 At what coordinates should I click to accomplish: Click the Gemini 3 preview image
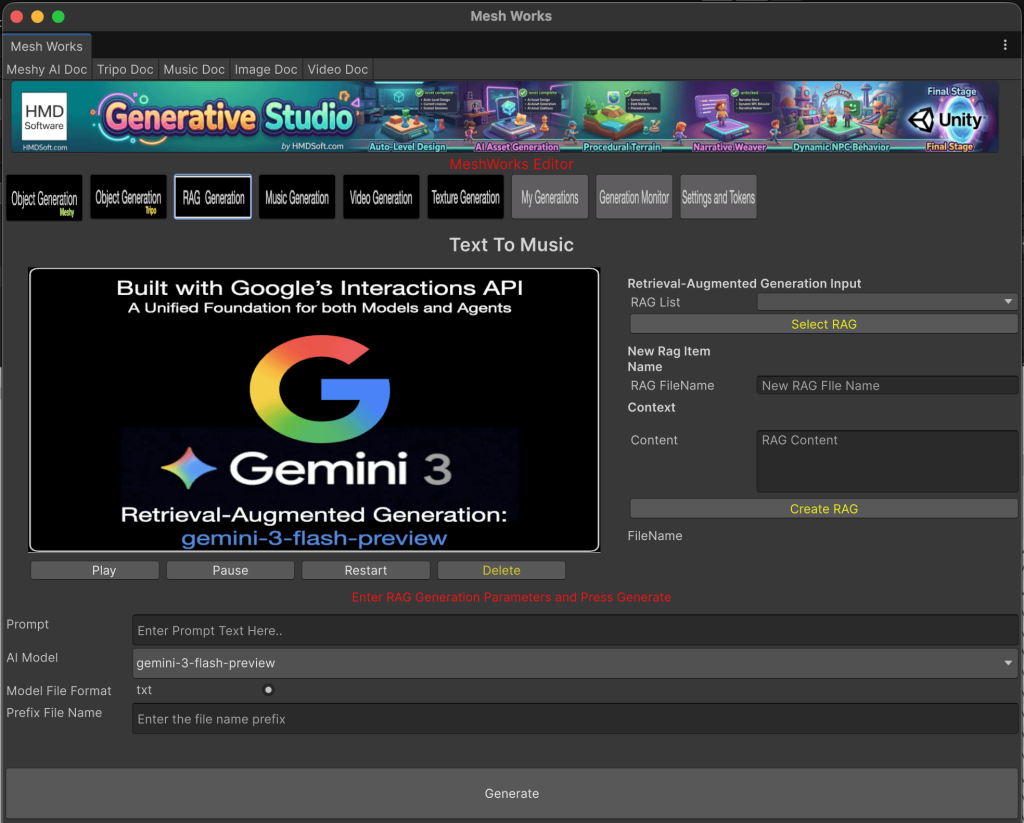(x=314, y=410)
